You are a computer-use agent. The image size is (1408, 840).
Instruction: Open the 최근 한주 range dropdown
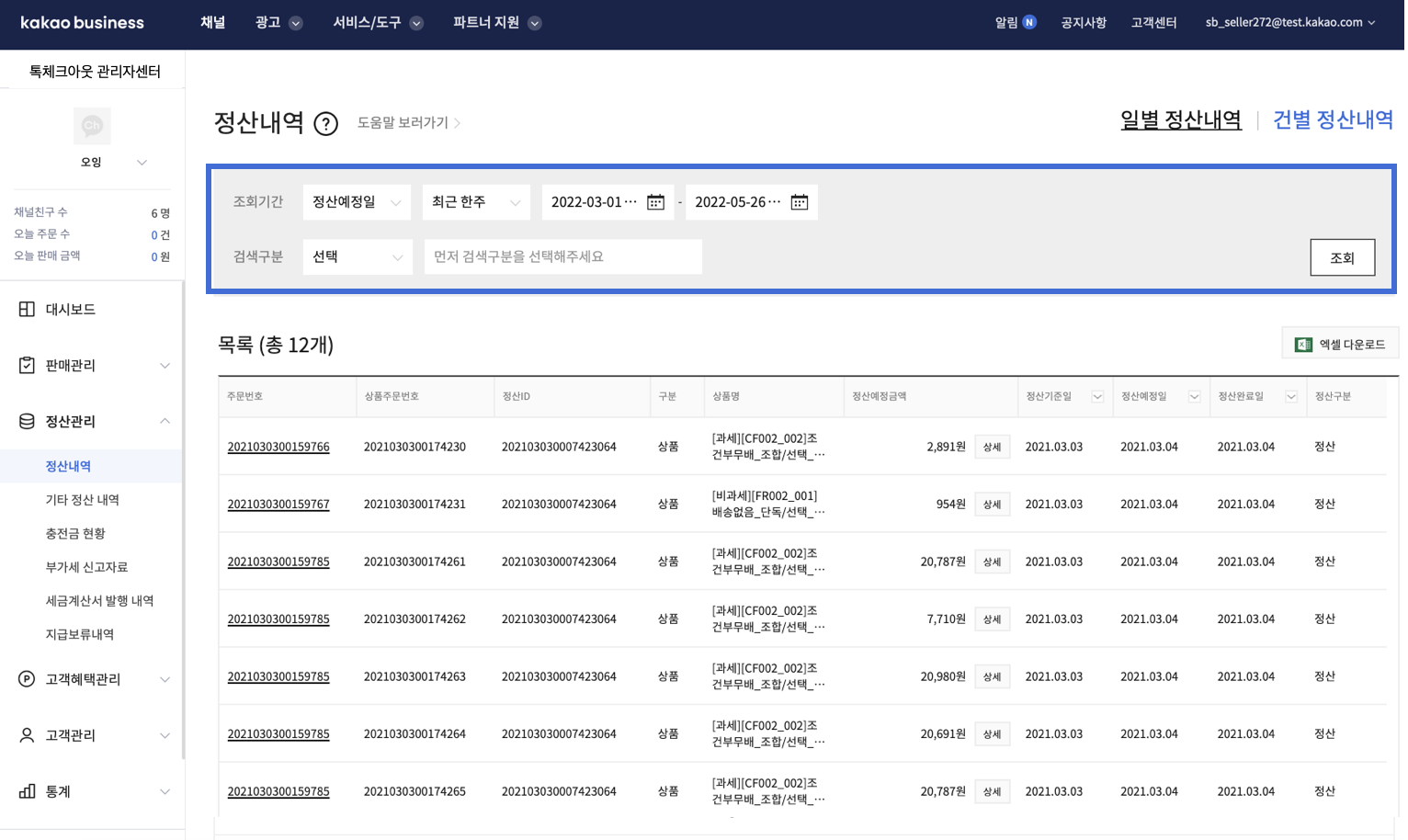476,202
